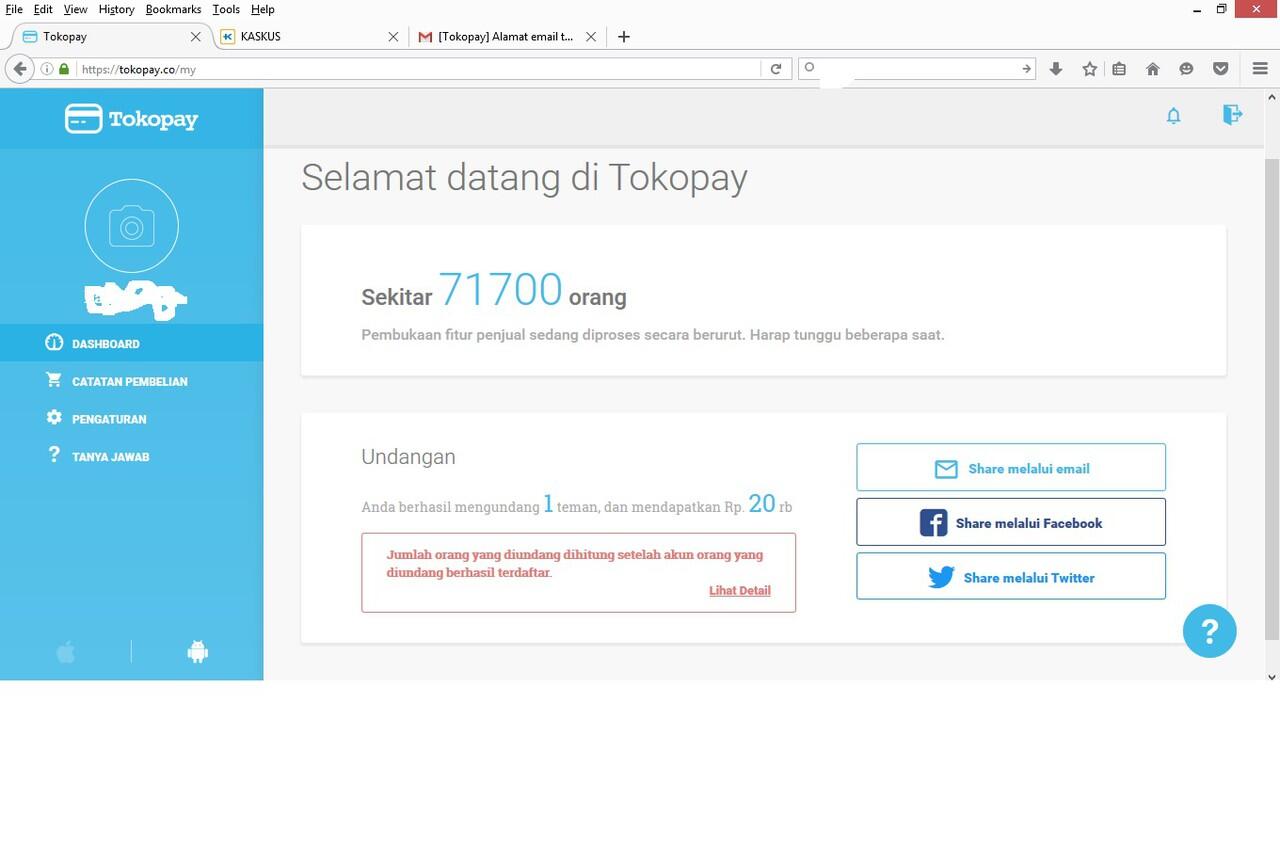Click the Apple app icon

pyautogui.click(x=65, y=651)
